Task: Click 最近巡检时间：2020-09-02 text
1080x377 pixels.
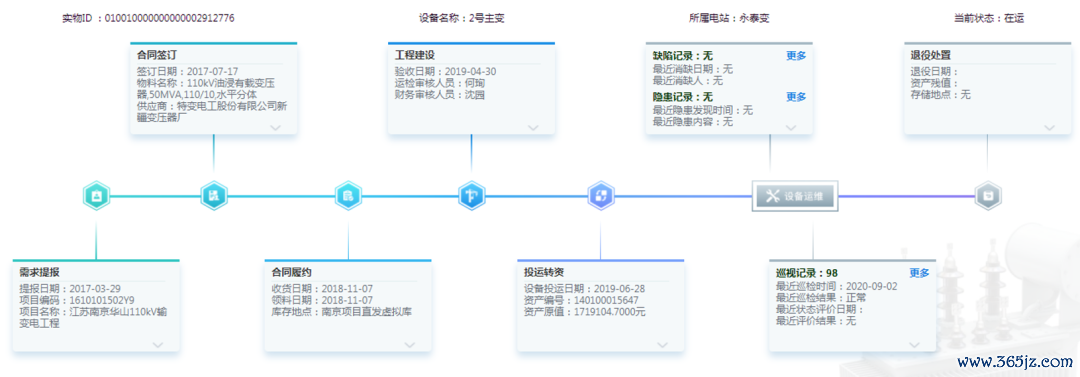Action: [837, 287]
